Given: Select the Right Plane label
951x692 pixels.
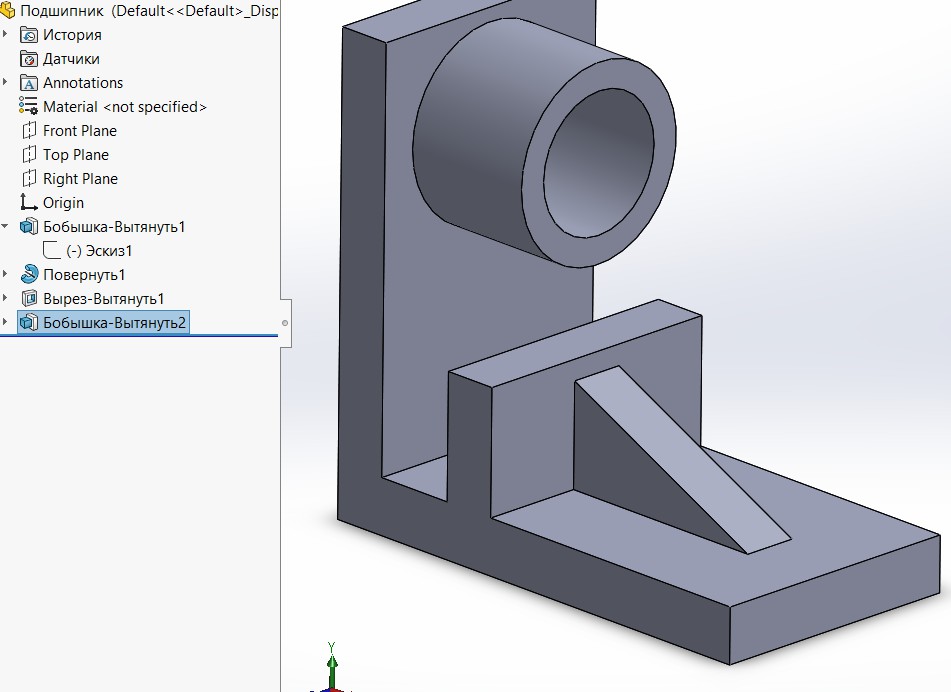Looking at the screenshot, I should 81,179.
